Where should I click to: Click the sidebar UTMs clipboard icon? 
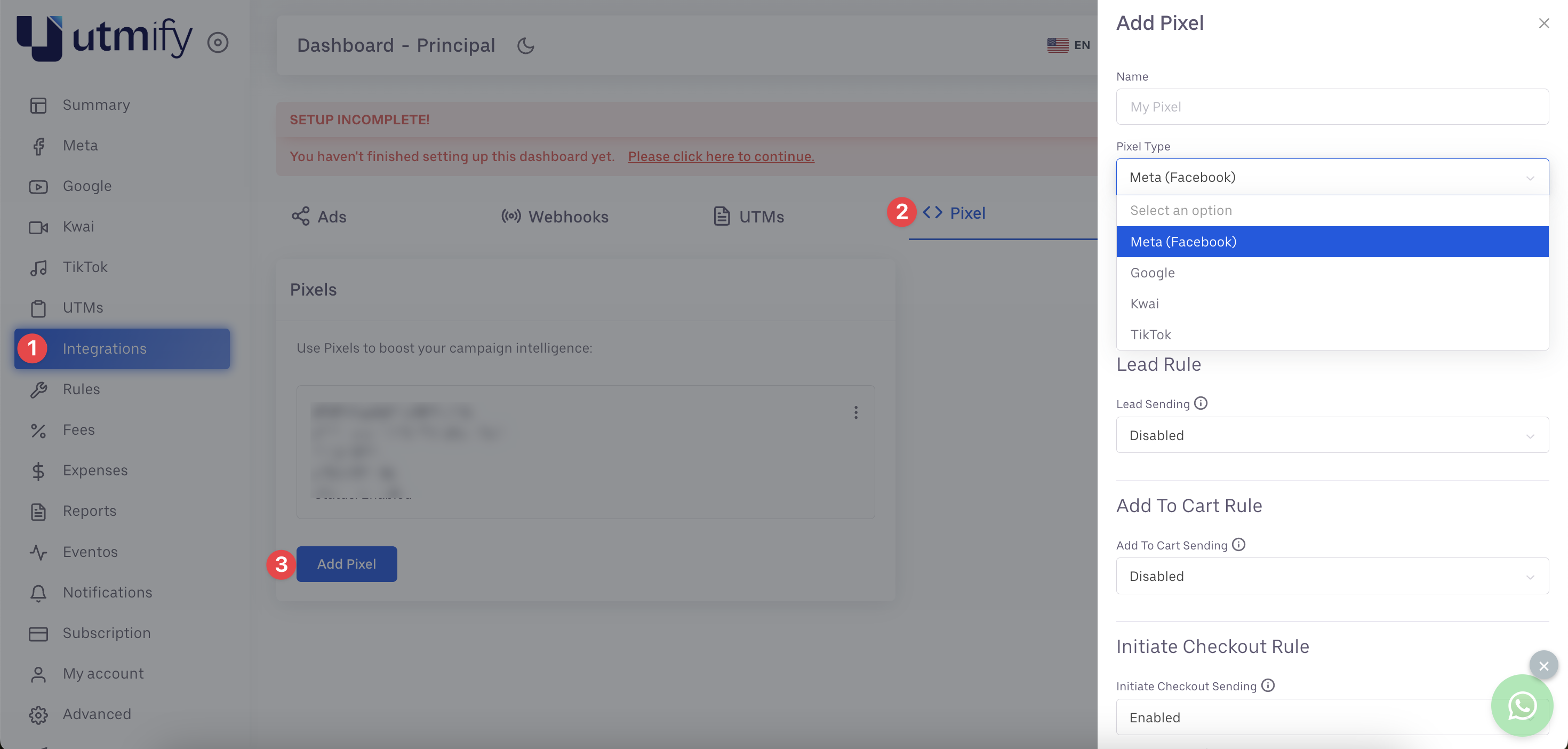pyautogui.click(x=38, y=308)
